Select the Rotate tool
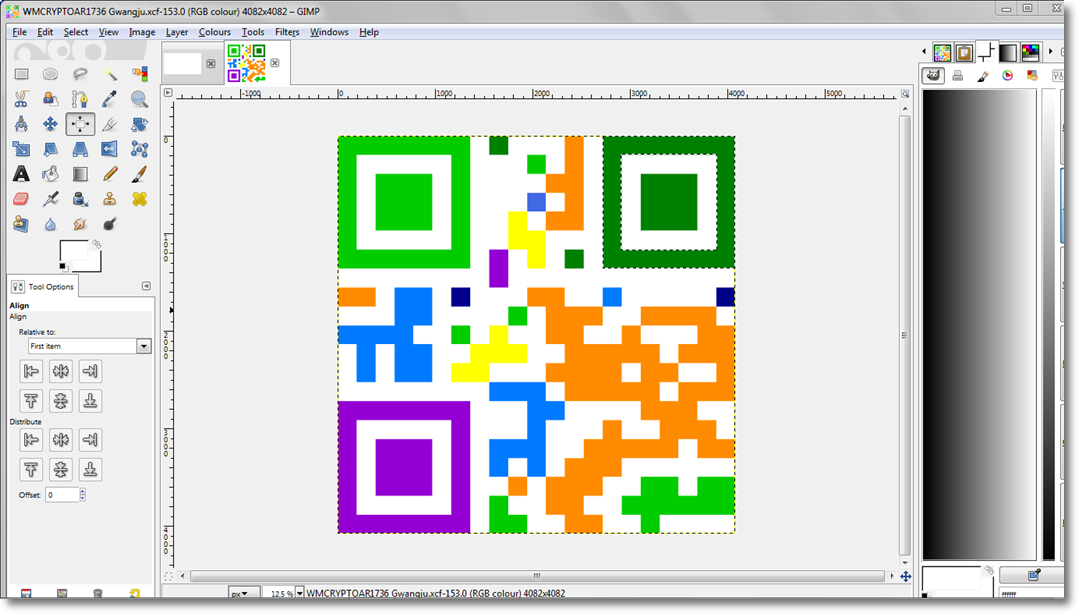 pyautogui.click(x=139, y=124)
